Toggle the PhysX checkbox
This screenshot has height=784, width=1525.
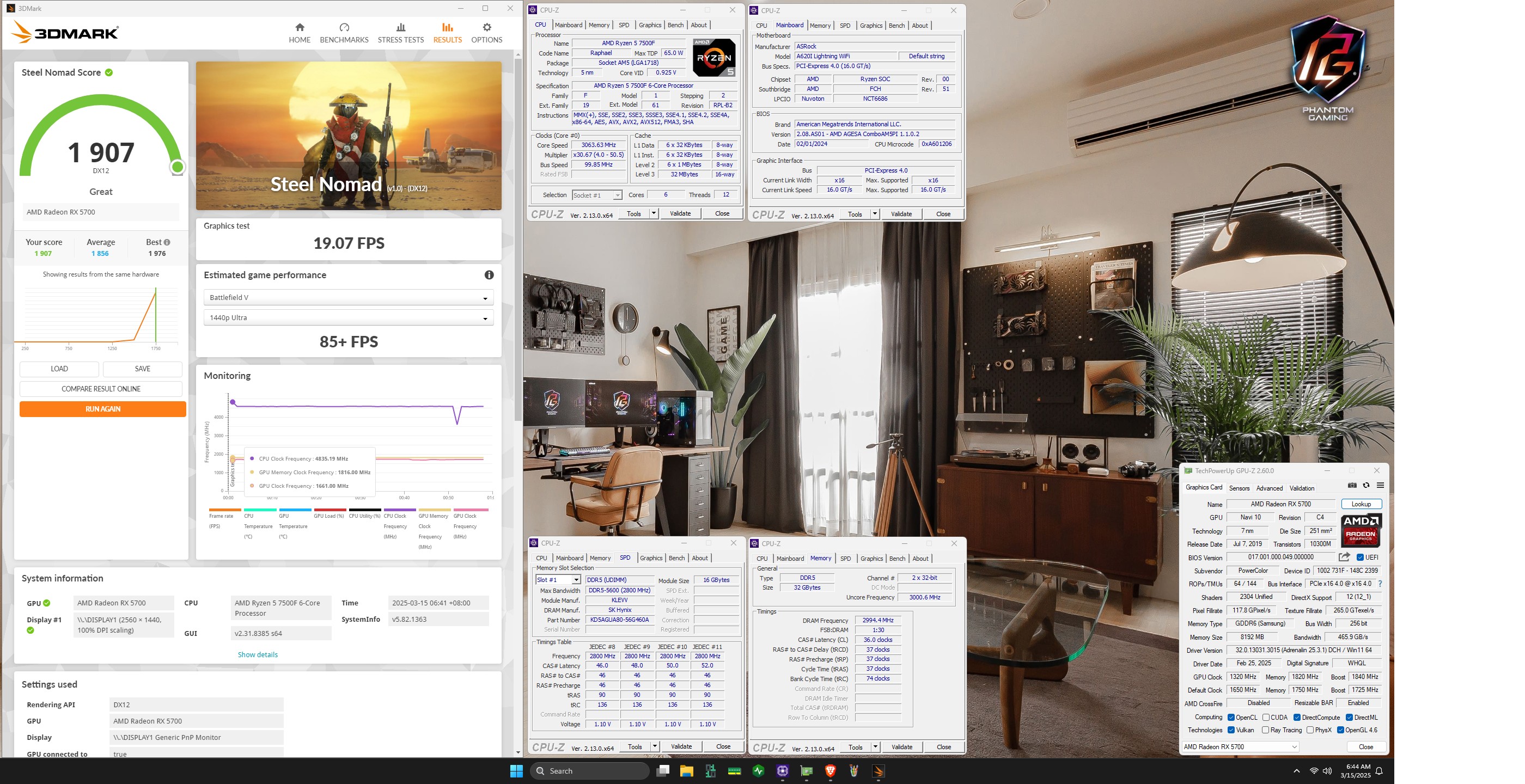click(1310, 730)
